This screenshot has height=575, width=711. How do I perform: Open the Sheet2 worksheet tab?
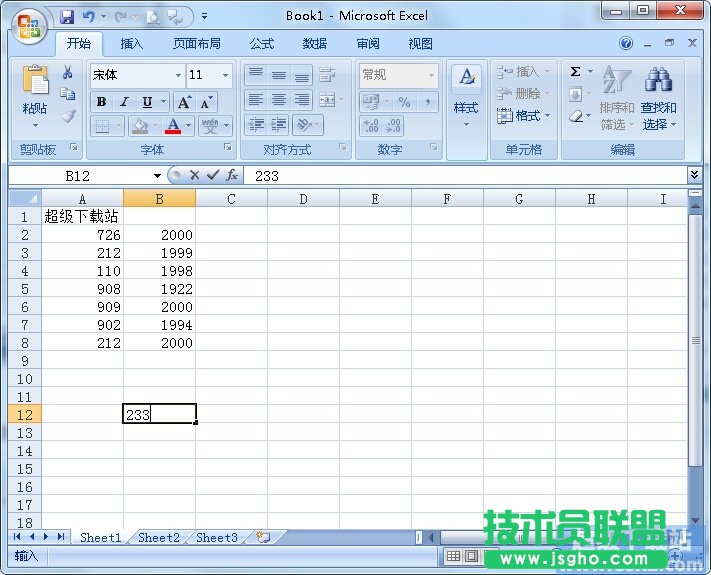pyautogui.click(x=158, y=537)
